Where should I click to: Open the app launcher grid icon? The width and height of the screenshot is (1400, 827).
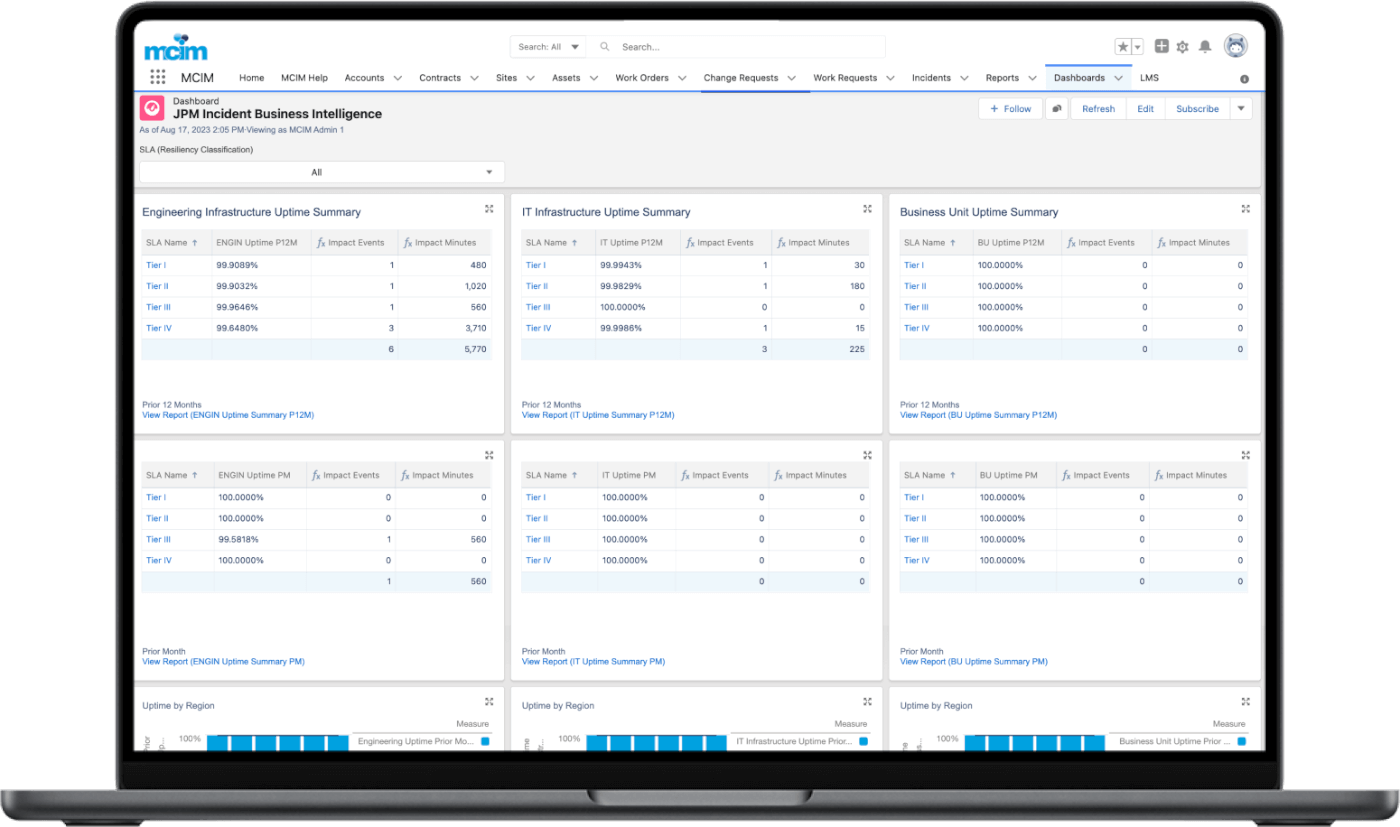click(158, 77)
